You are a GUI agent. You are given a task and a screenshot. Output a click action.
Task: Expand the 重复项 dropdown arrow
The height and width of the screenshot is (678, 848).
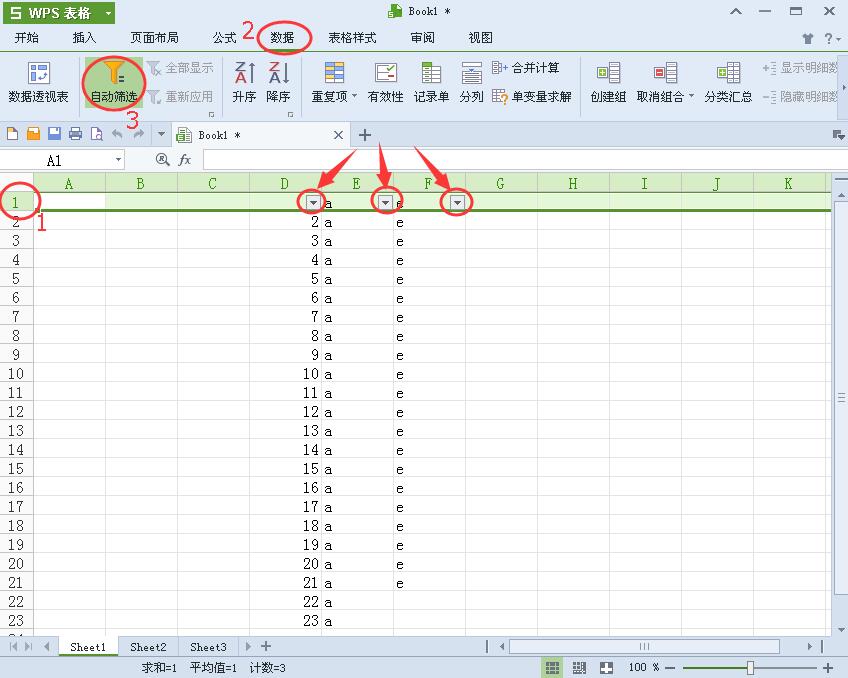(354, 96)
